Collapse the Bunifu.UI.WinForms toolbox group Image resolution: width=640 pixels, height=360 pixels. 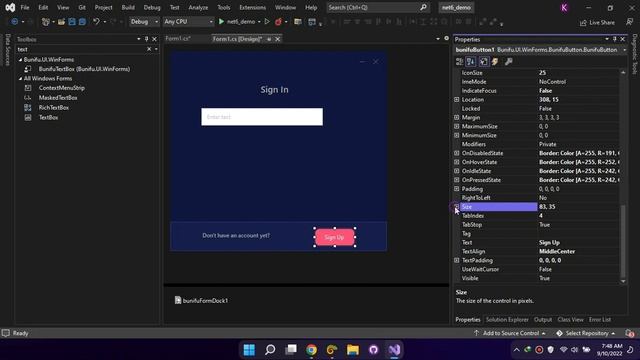20,60
